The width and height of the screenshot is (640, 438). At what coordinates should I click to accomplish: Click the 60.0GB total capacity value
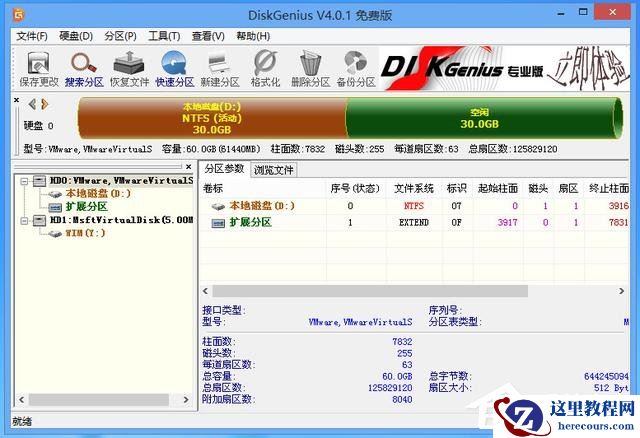coord(397,376)
